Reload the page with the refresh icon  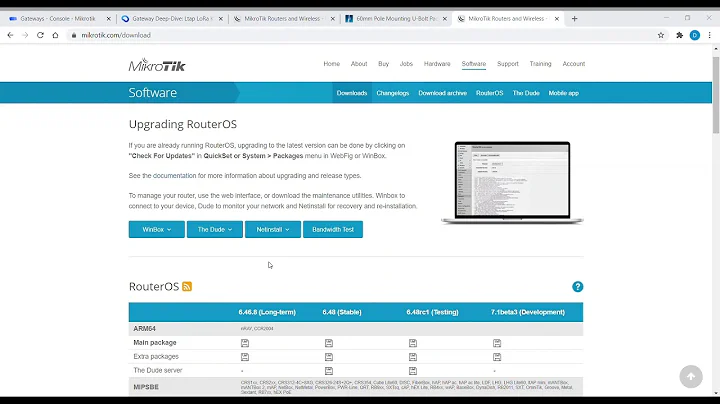click(x=40, y=35)
